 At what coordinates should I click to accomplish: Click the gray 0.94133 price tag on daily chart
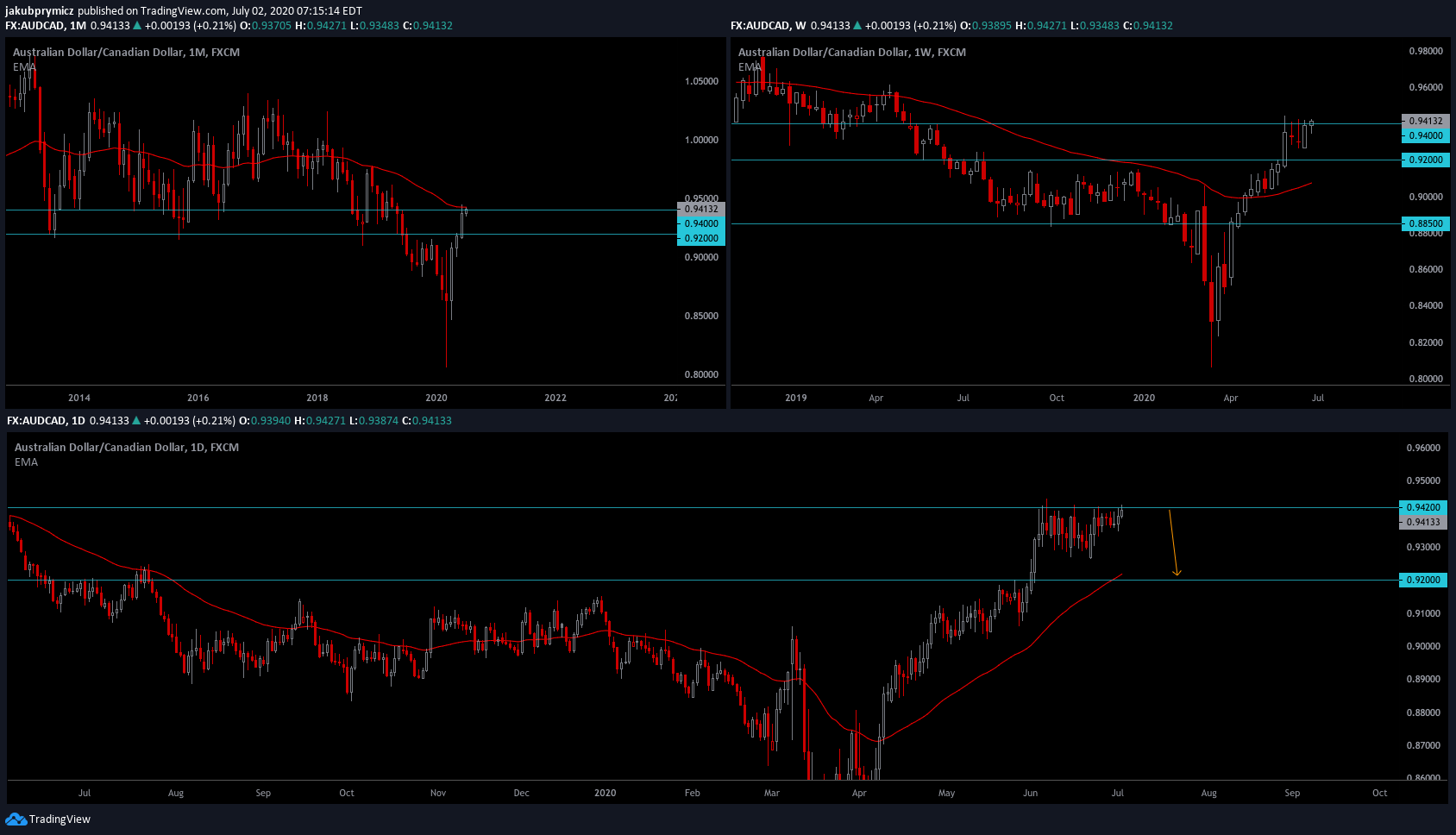[1423, 522]
